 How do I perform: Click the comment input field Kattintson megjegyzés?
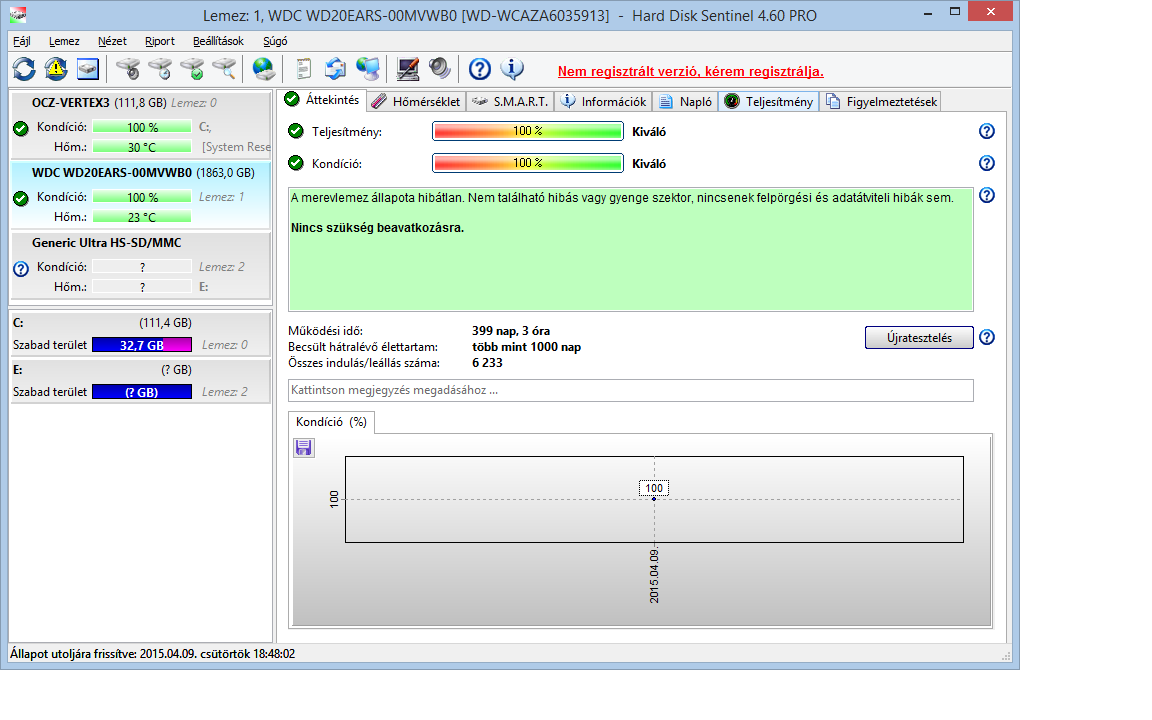pyautogui.click(x=630, y=390)
